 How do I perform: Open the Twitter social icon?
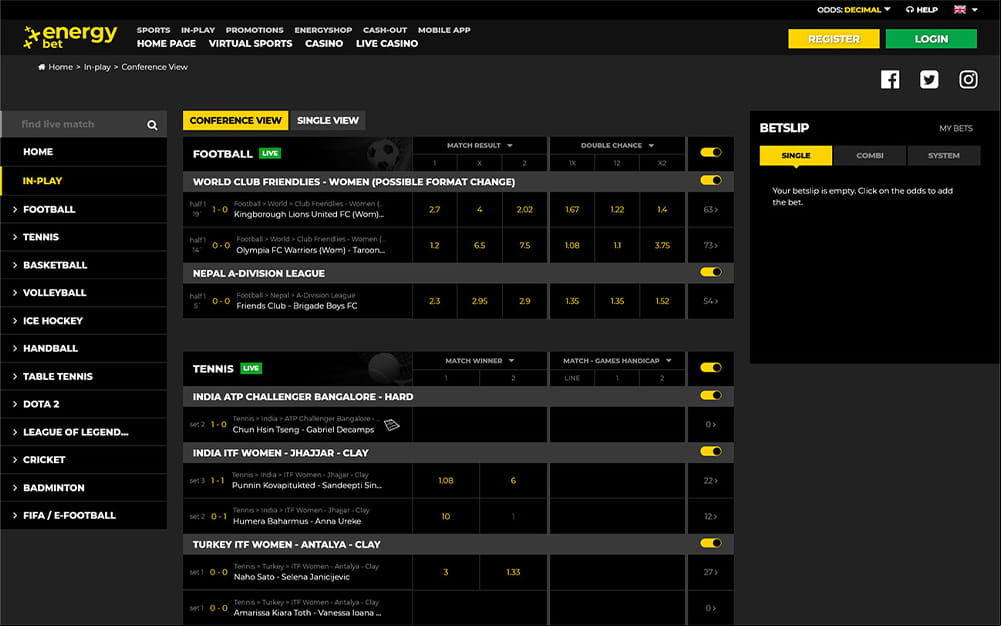929,79
